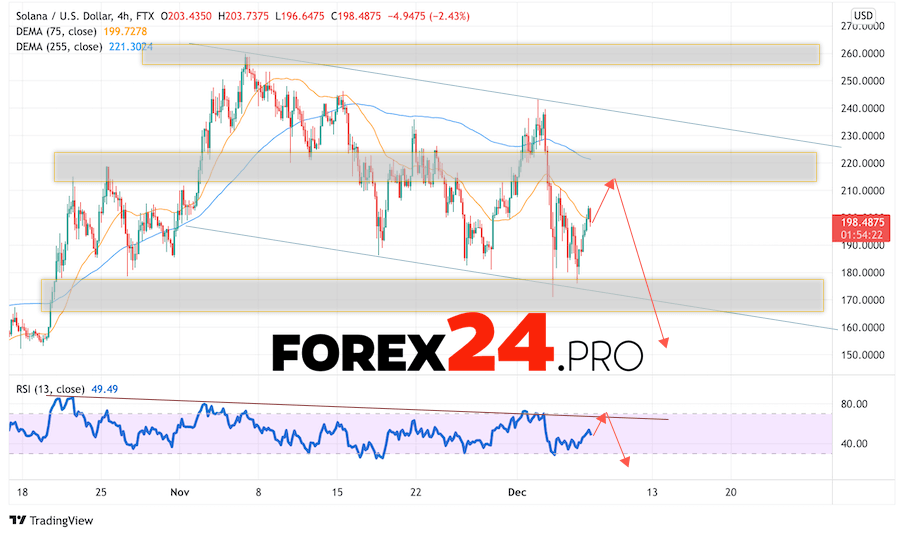Click the TradingView logo icon
Screen dimensions: 904x536
(18, 521)
